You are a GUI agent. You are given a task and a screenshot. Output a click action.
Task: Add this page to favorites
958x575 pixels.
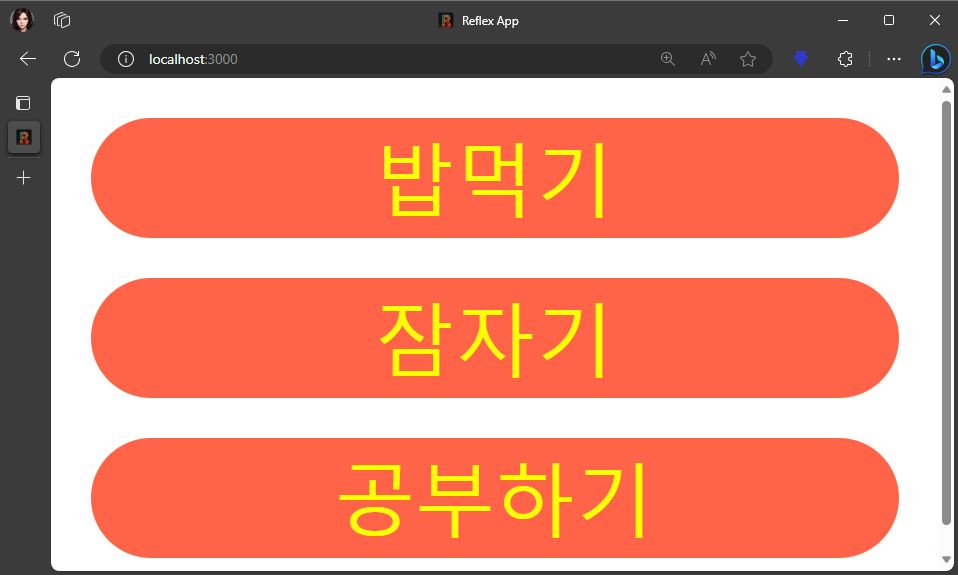748,59
